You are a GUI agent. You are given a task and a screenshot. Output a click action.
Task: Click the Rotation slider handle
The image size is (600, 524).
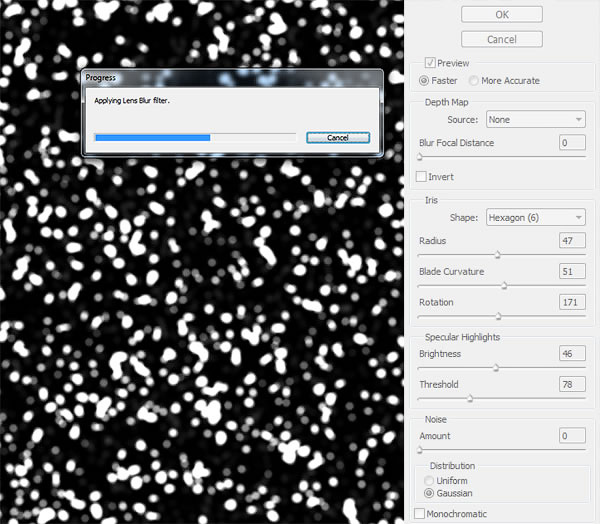pos(499,316)
